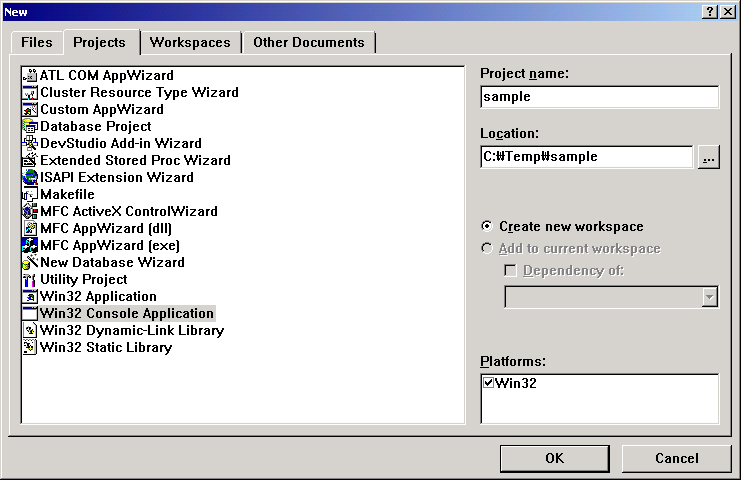Select the Database Project icon
The height and width of the screenshot is (480, 741).
click(30, 126)
